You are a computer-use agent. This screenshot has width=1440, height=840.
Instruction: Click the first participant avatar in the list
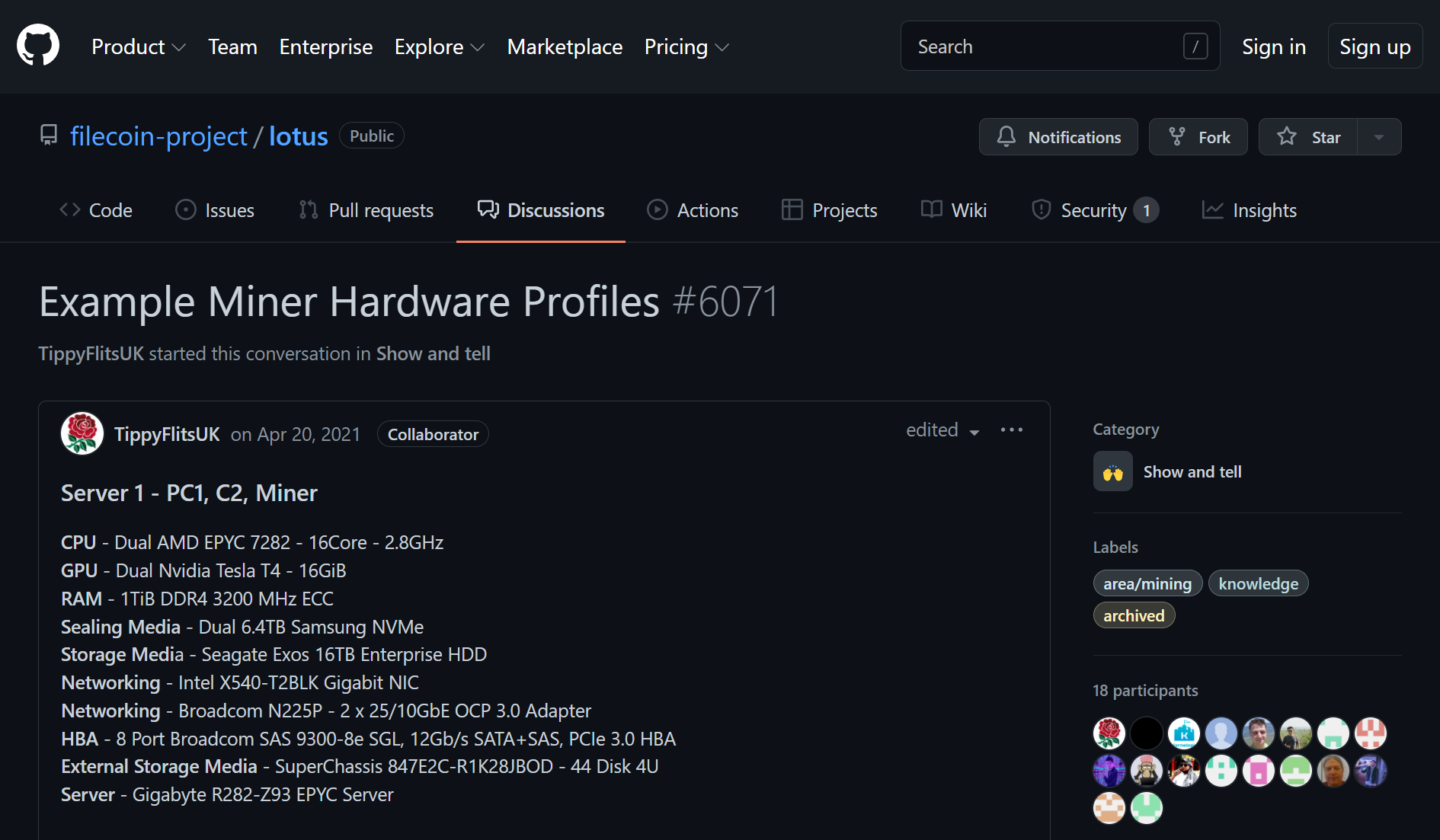coord(1109,733)
